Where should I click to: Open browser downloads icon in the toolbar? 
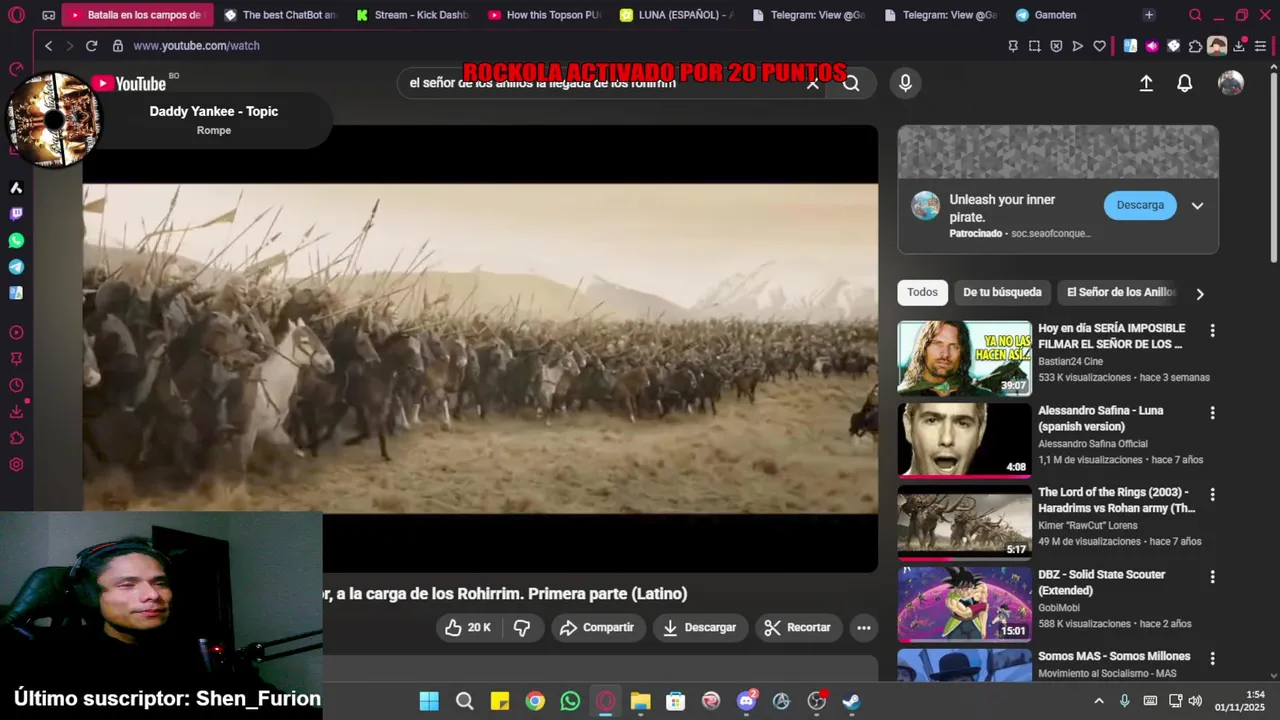(x=1239, y=46)
